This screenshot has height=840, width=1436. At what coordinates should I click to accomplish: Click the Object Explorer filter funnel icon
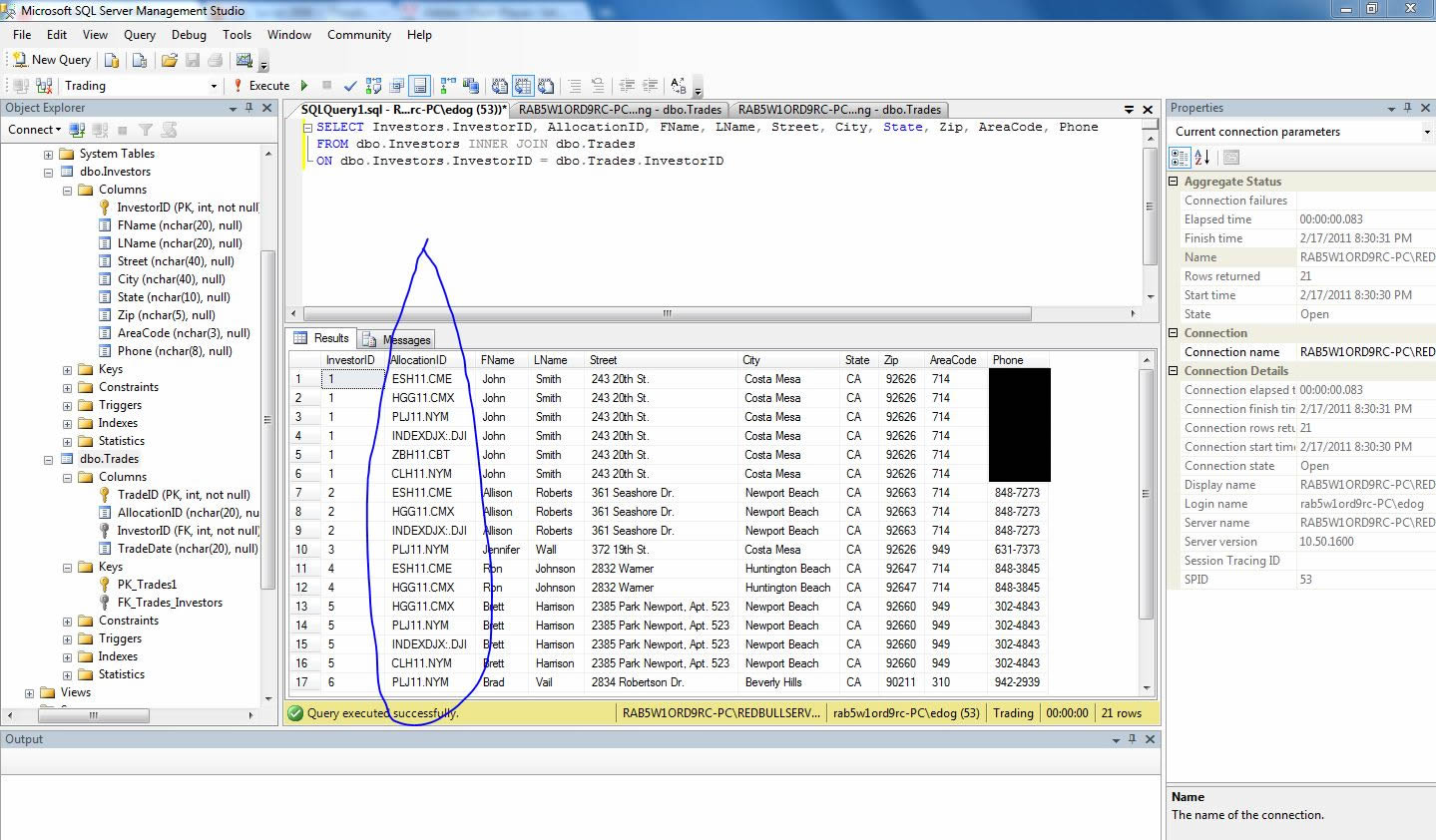[x=146, y=130]
